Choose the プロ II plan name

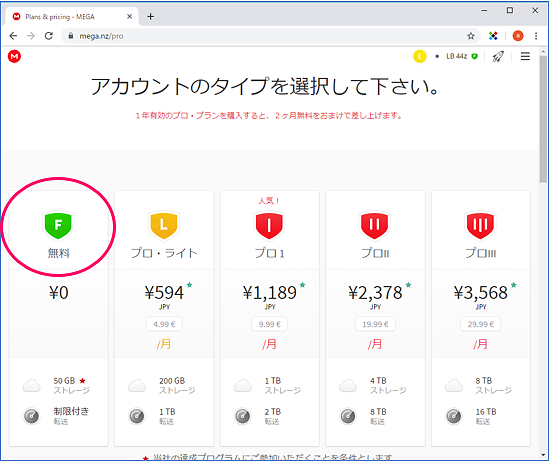click(375, 253)
